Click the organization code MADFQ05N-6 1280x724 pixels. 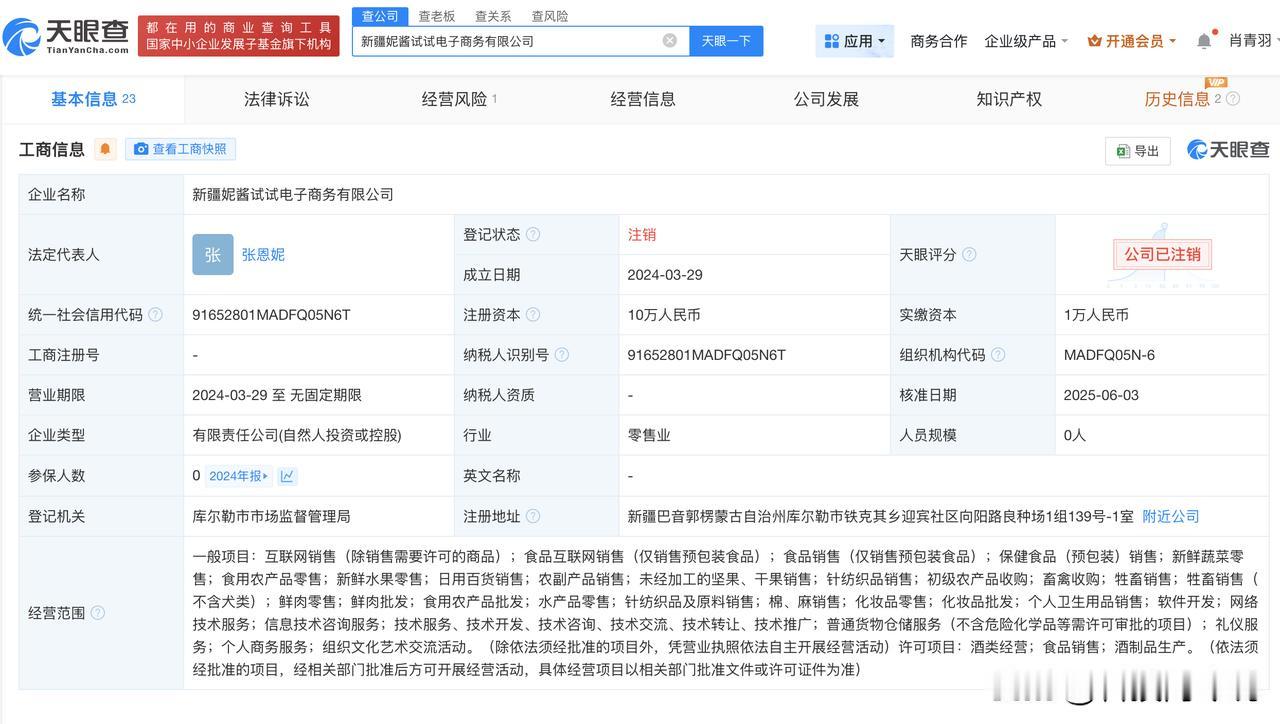(1109, 355)
